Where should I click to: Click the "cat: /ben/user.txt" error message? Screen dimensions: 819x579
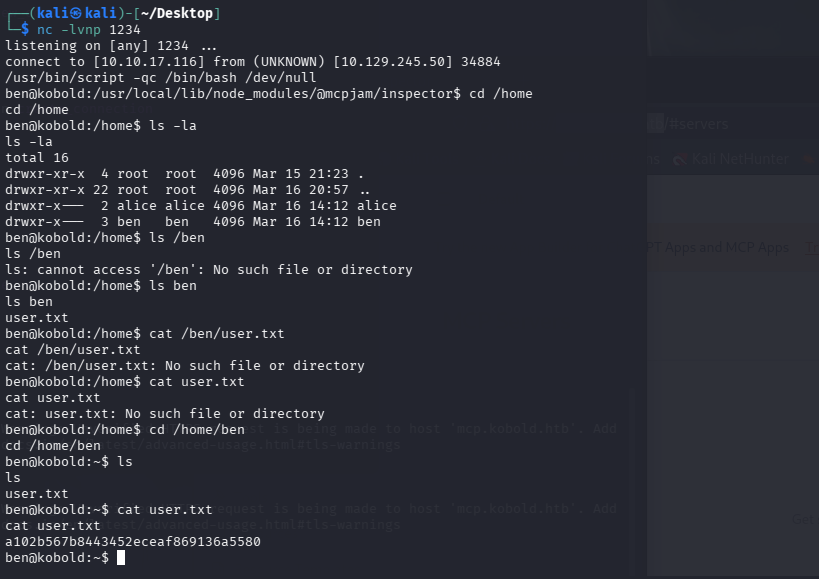click(x=185, y=365)
